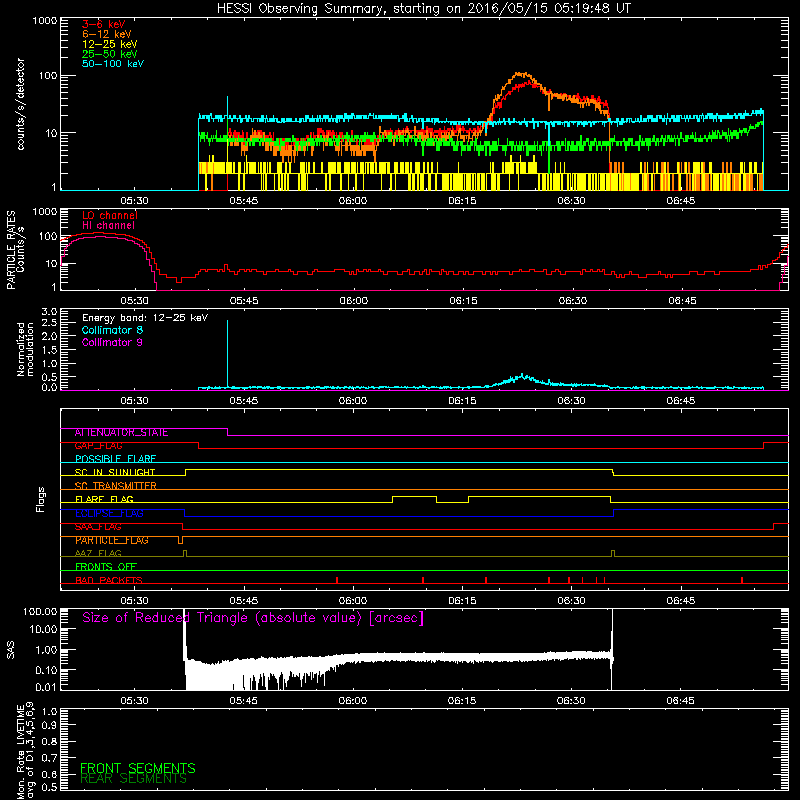This screenshot has width=800, height=800.
Task: Click the 'LO channel' legend label
Action: [110, 215]
